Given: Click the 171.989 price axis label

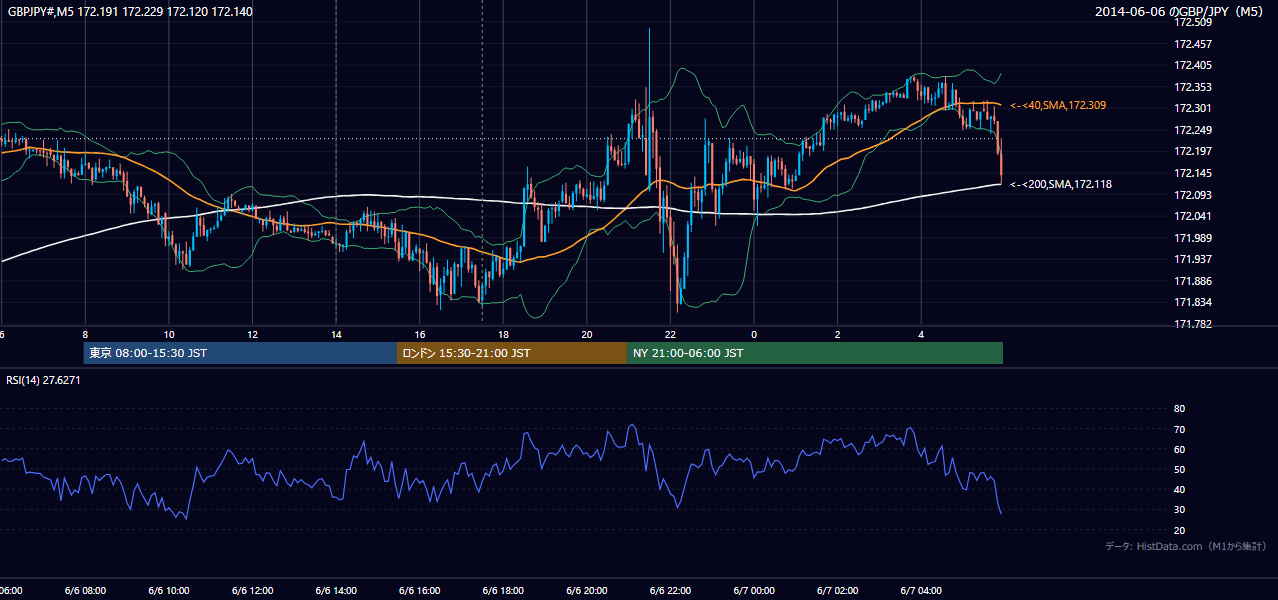Looking at the screenshot, I should pos(1194,238).
